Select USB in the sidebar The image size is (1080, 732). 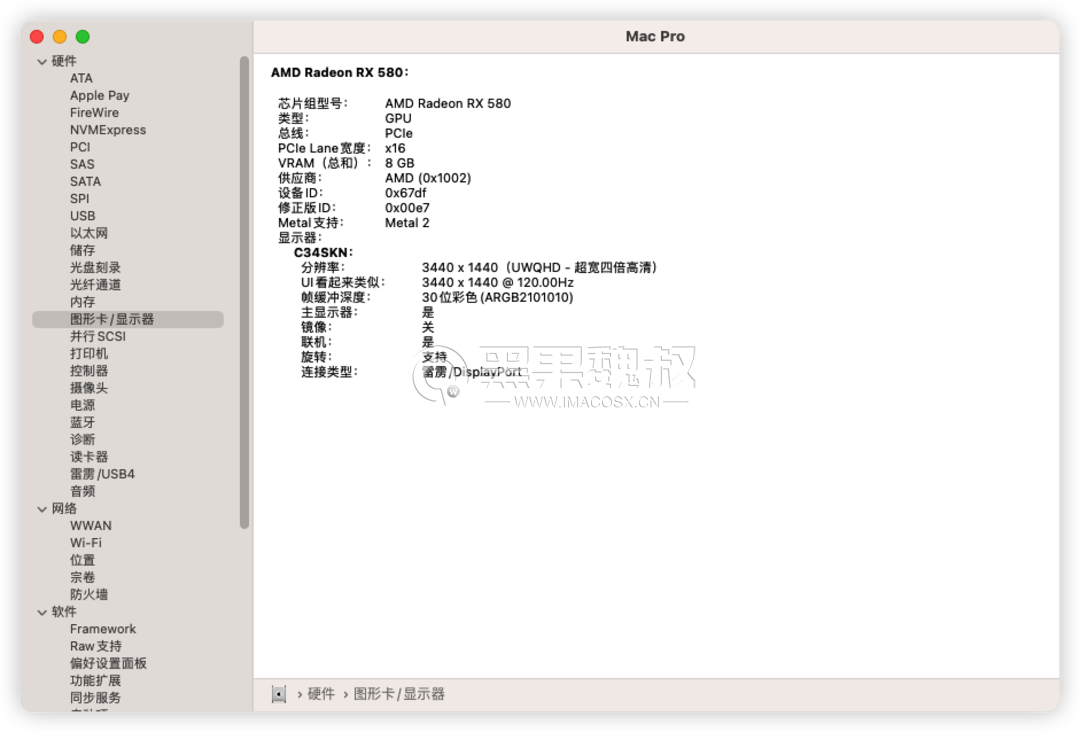[83, 216]
